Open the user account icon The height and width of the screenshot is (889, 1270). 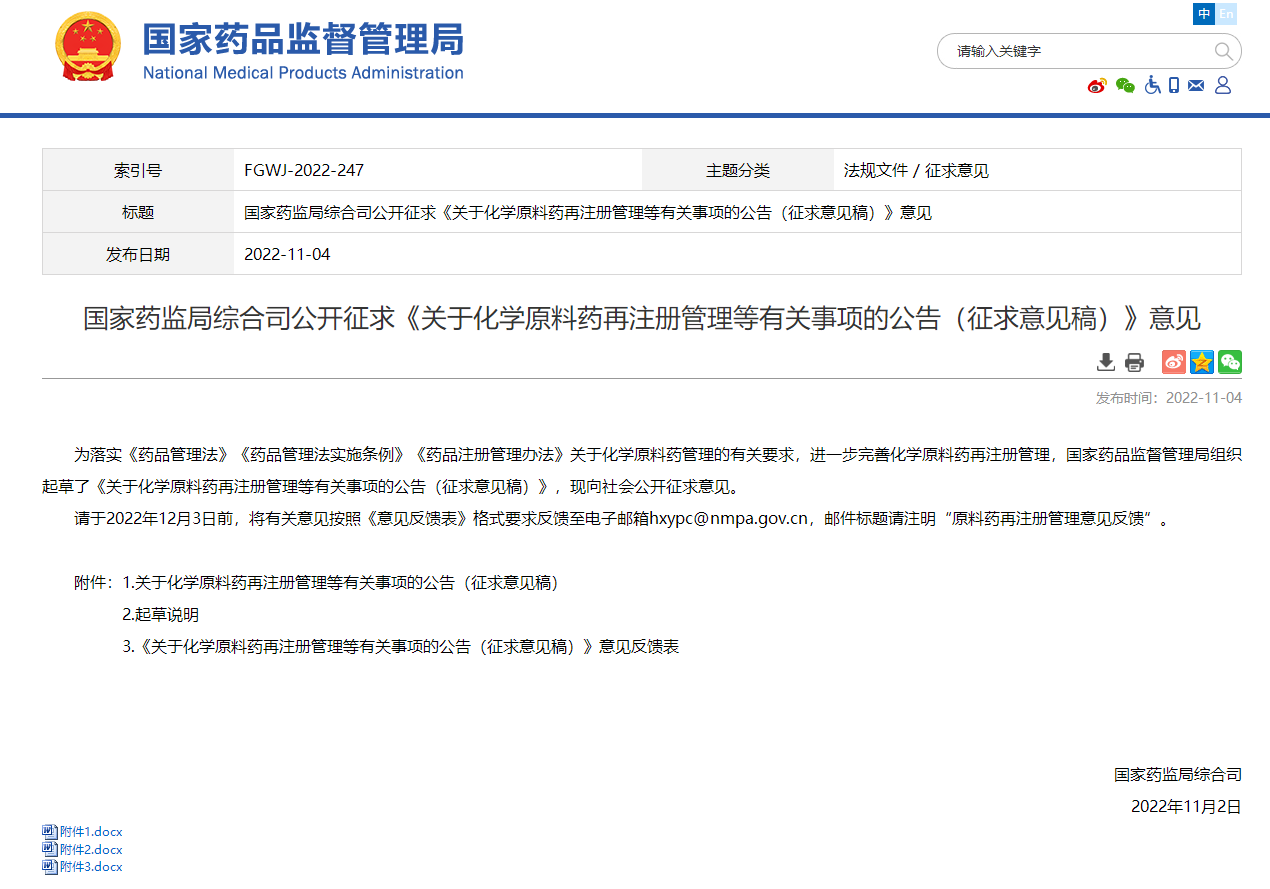1222,86
